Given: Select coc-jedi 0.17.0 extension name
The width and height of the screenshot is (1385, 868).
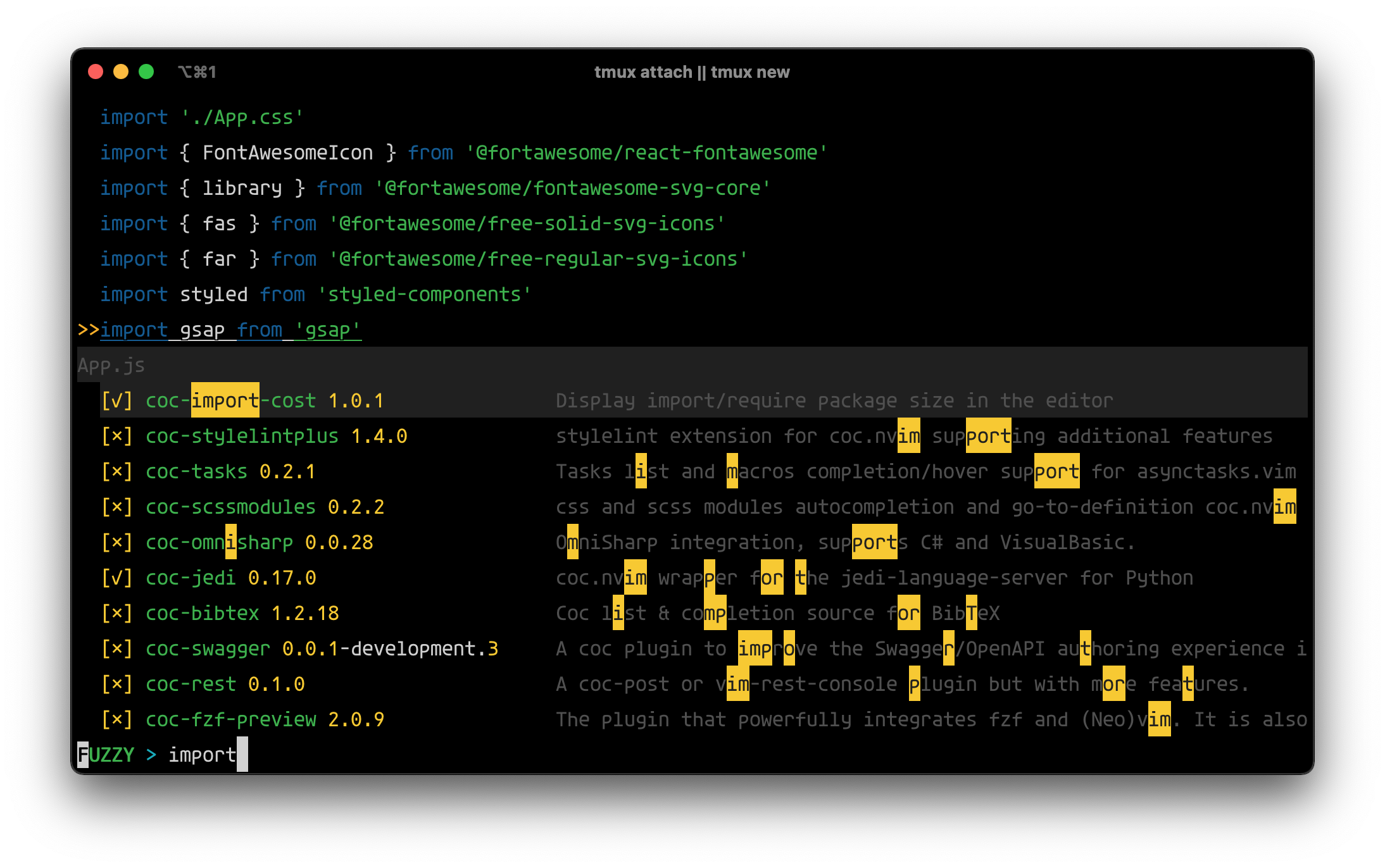Looking at the screenshot, I should [x=230, y=578].
